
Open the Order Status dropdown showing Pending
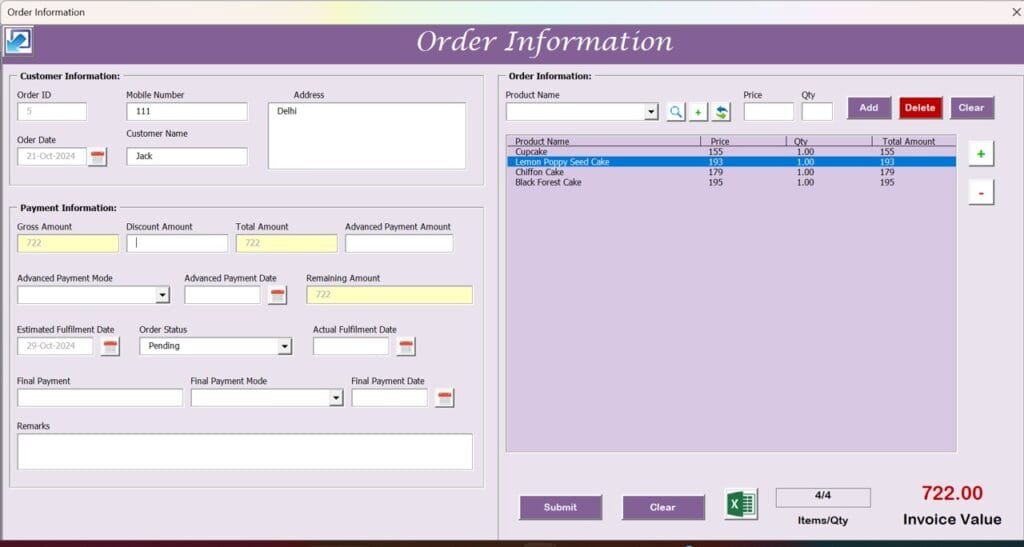click(284, 346)
